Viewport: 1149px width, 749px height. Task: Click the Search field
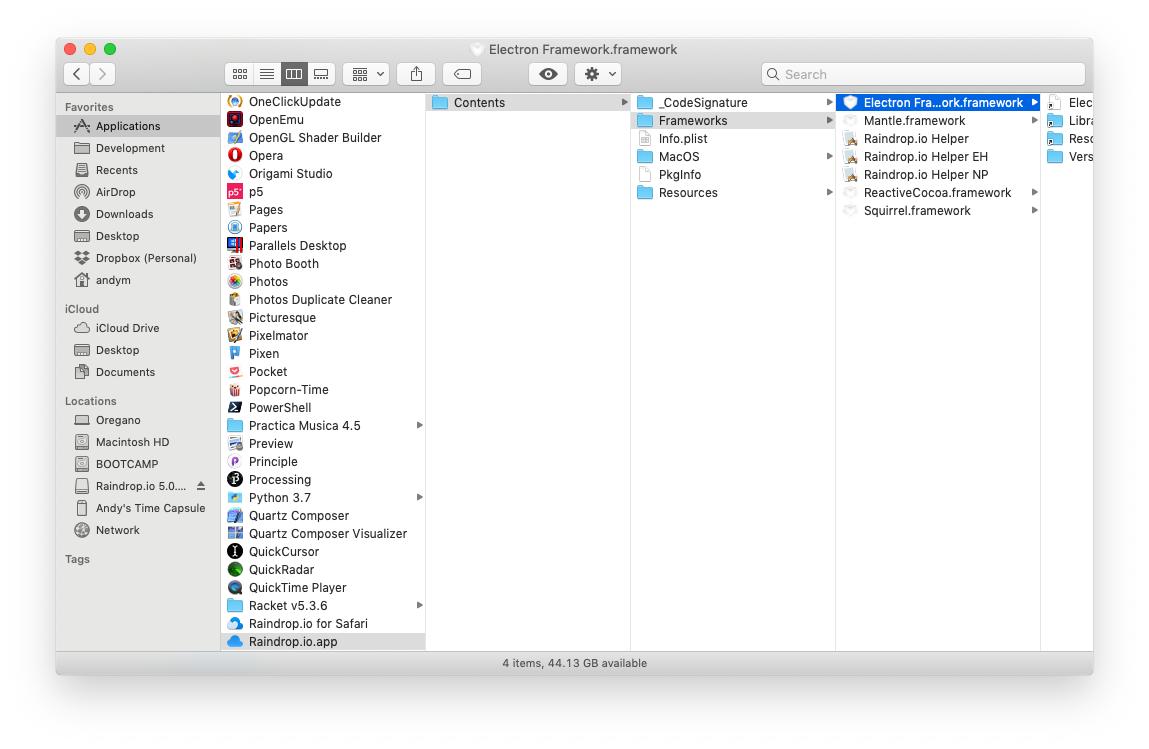point(923,74)
